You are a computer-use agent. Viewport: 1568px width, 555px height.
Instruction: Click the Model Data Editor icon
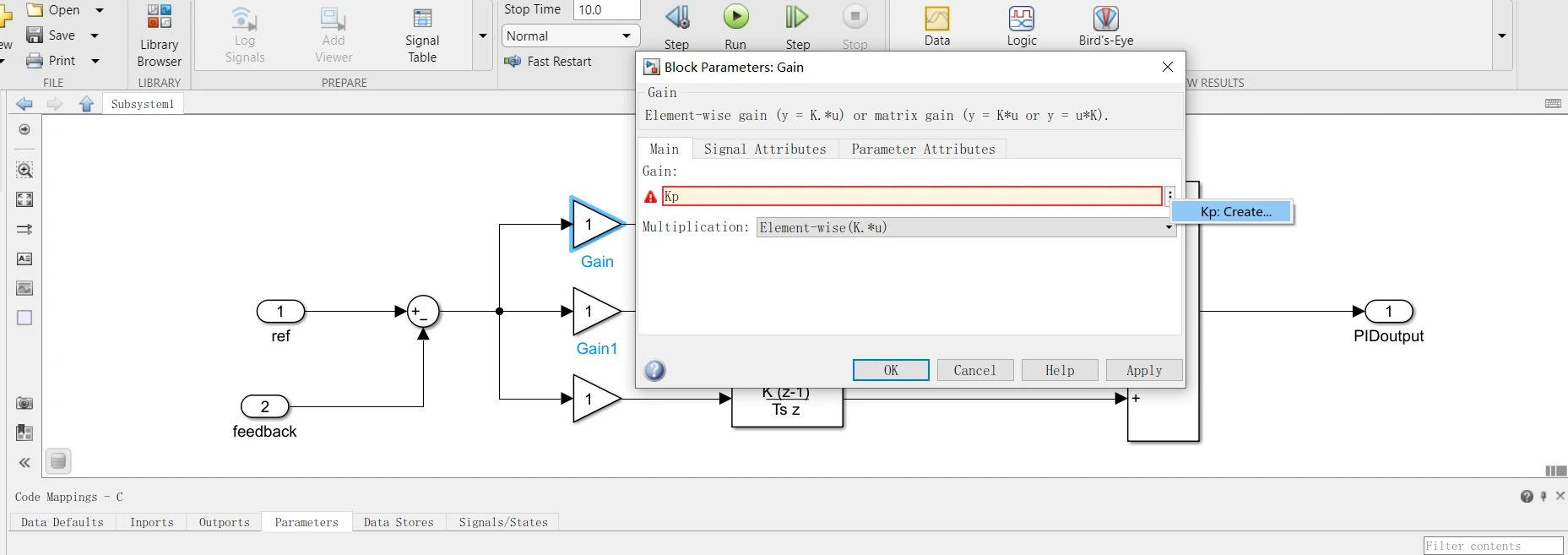point(24,433)
